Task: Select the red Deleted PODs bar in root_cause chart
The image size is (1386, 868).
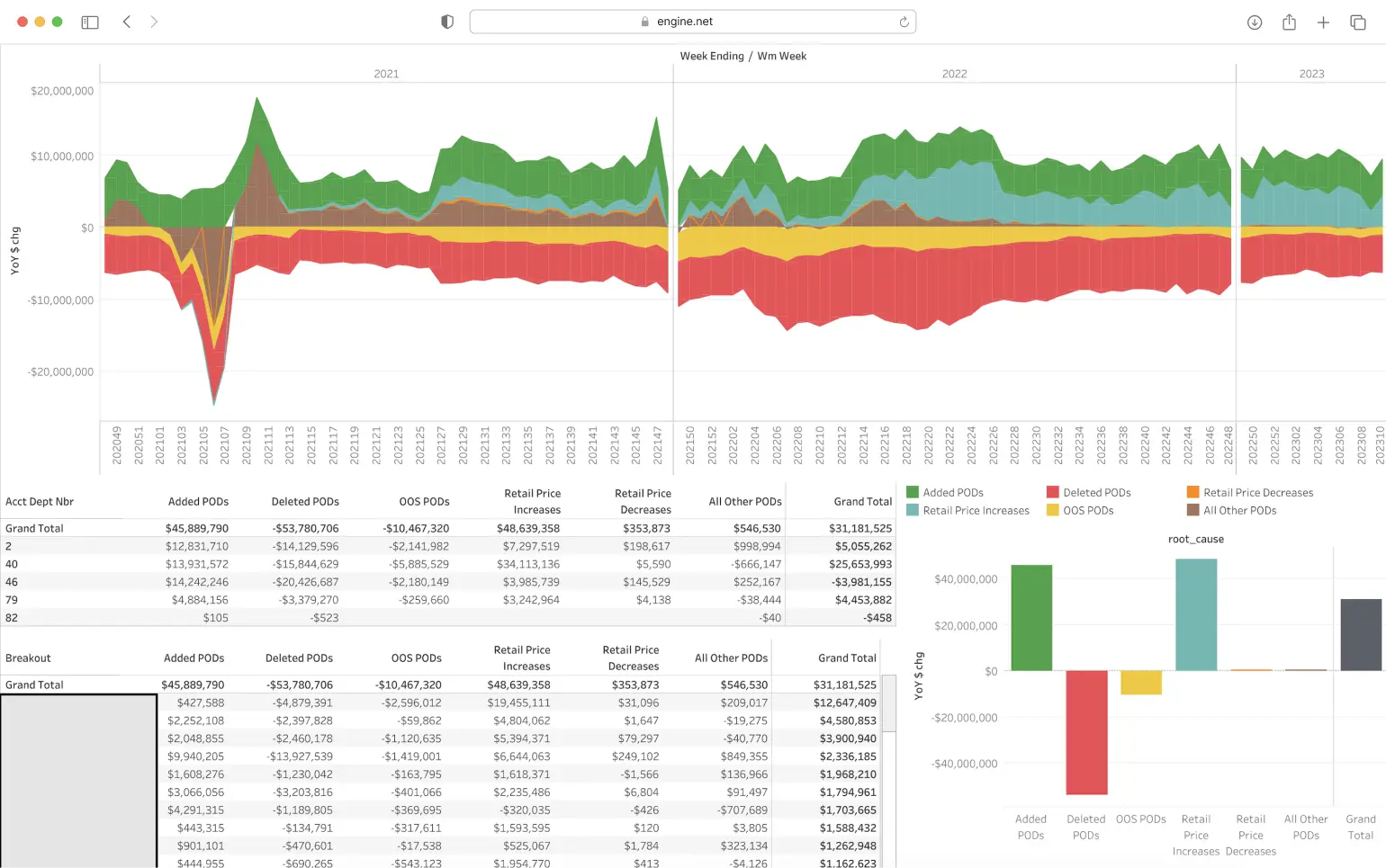Action: click(x=1086, y=733)
